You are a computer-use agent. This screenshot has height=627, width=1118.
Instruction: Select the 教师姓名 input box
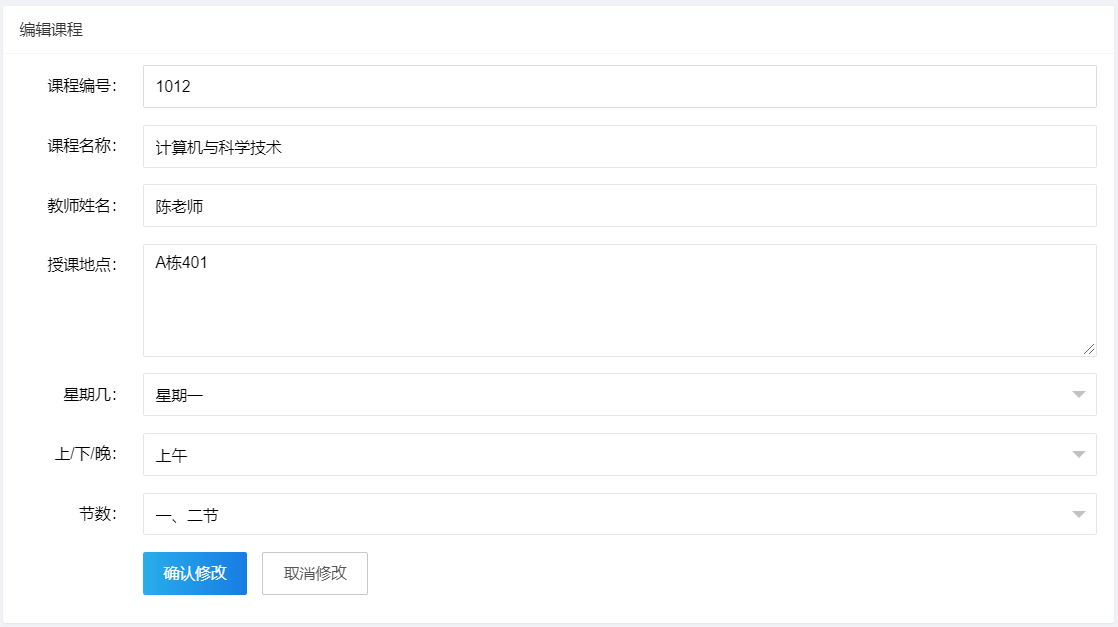(x=620, y=205)
